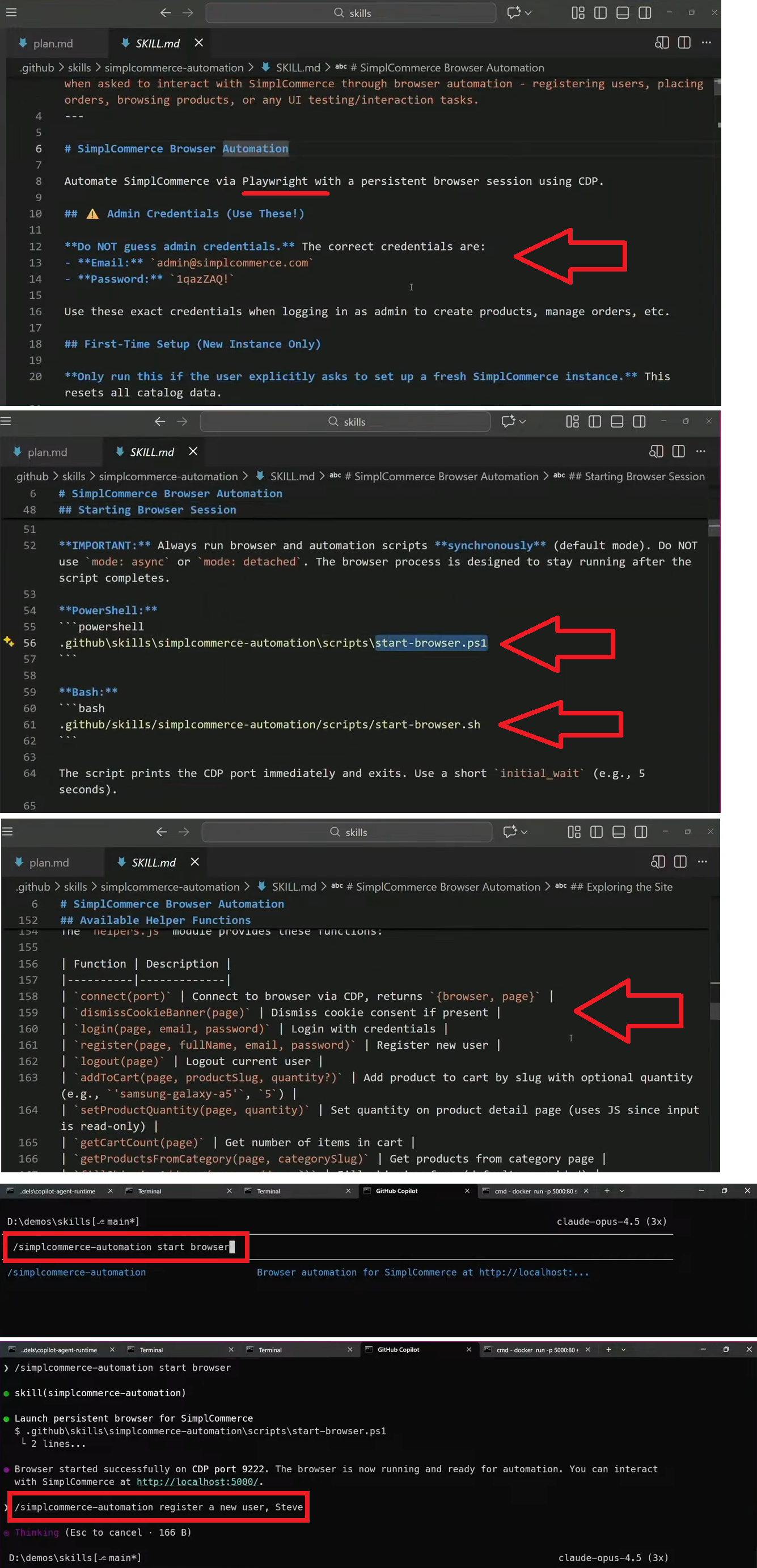This screenshot has width=757, height=1568.
Task: Click scrollbar thumb in Helper Functions editor
Action: (x=715, y=1012)
